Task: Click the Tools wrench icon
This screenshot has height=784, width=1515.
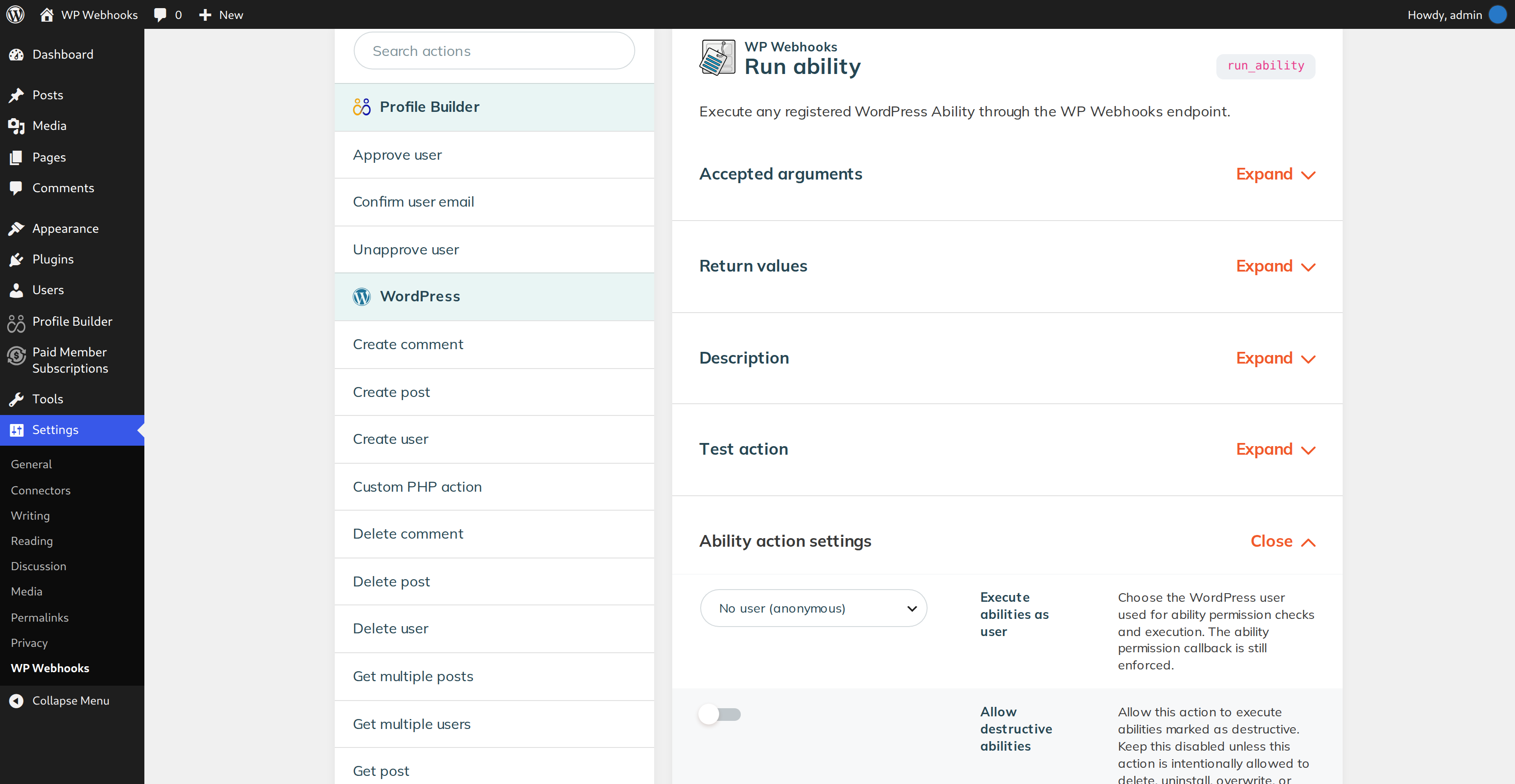Action: [x=16, y=399]
